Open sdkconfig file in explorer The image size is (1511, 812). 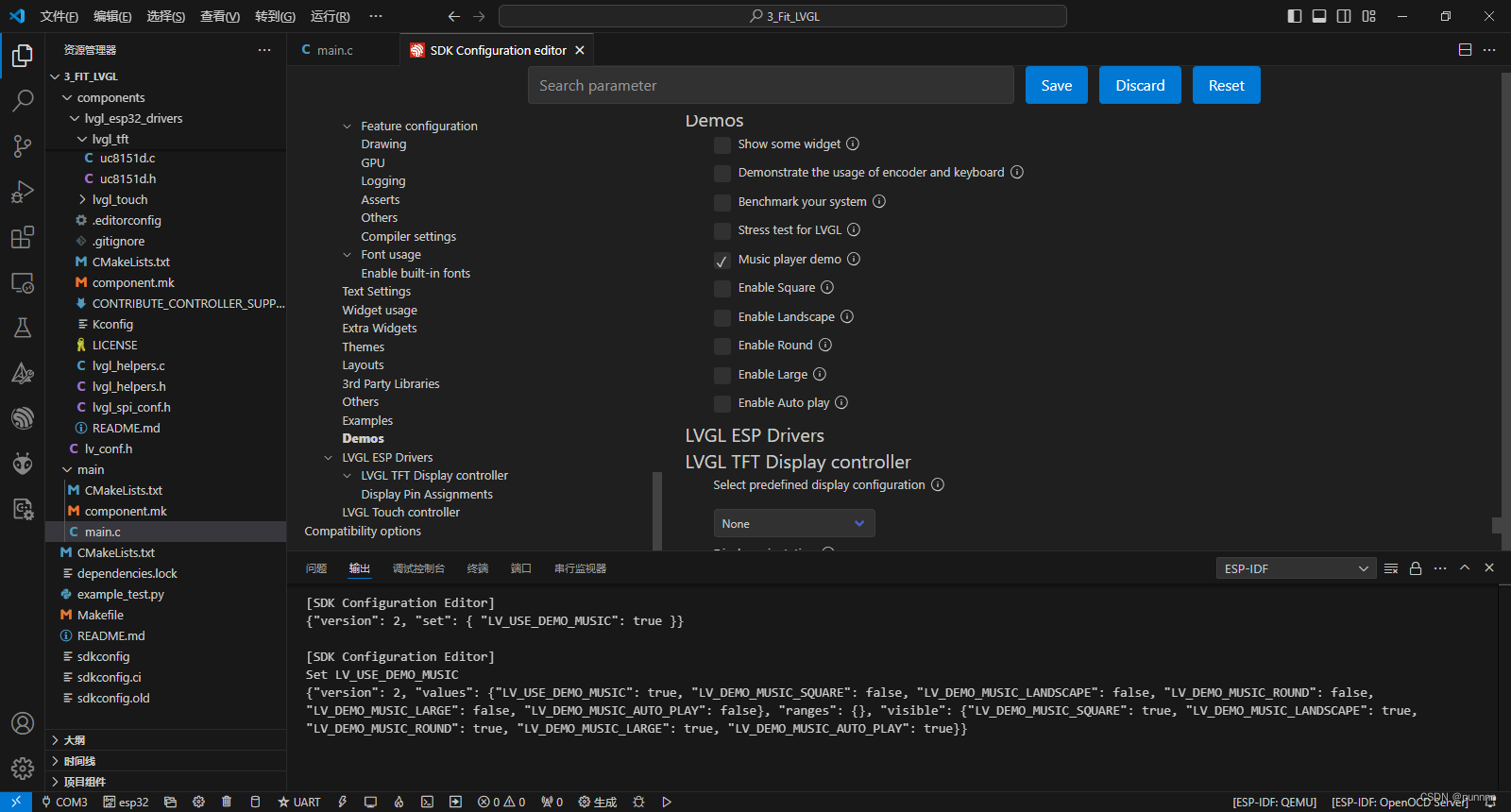pos(104,656)
